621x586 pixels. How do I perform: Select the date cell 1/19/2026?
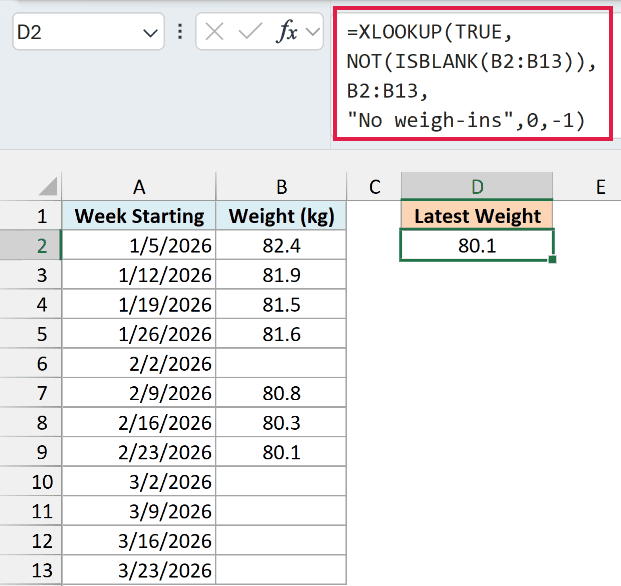point(139,304)
